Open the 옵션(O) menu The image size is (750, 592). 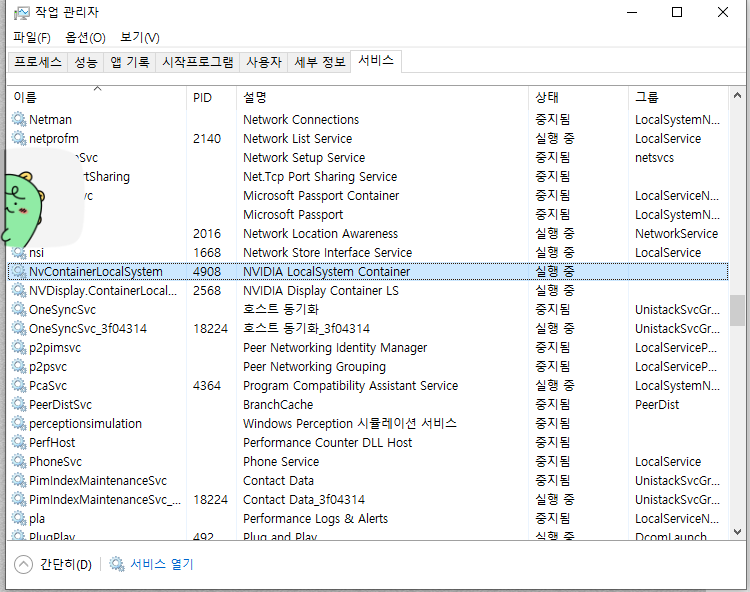click(85, 37)
